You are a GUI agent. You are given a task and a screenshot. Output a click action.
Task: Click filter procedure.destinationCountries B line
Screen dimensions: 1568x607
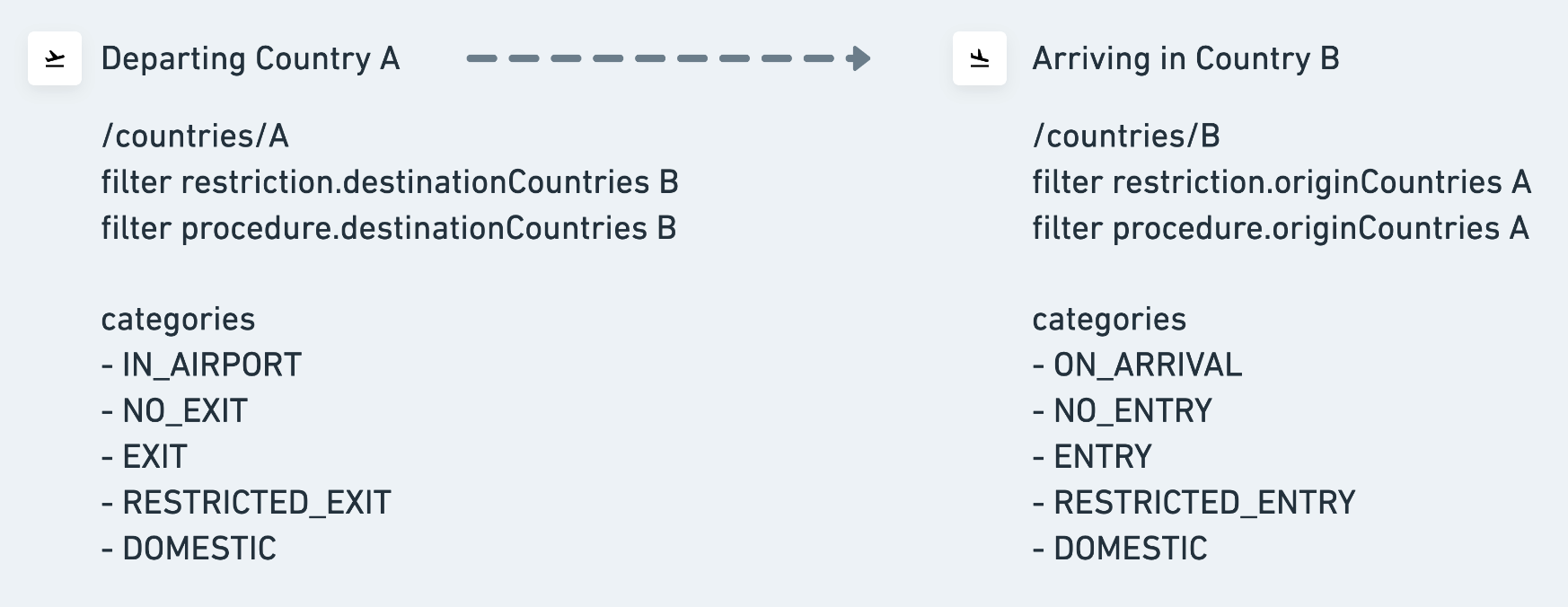click(389, 228)
